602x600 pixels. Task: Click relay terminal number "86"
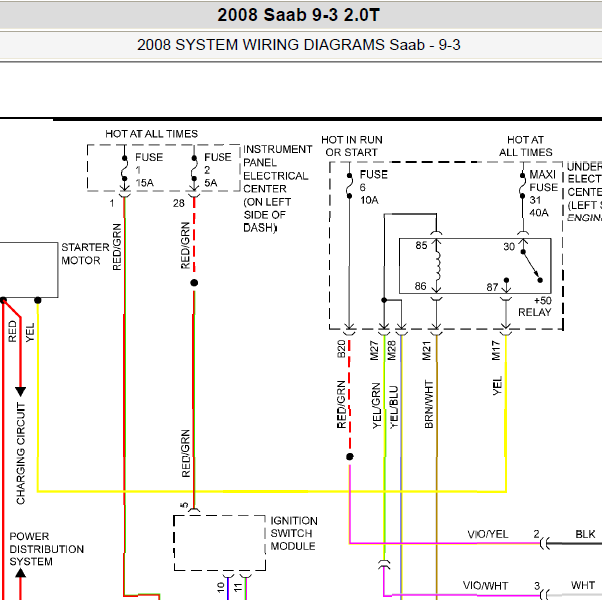coord(420,286)
